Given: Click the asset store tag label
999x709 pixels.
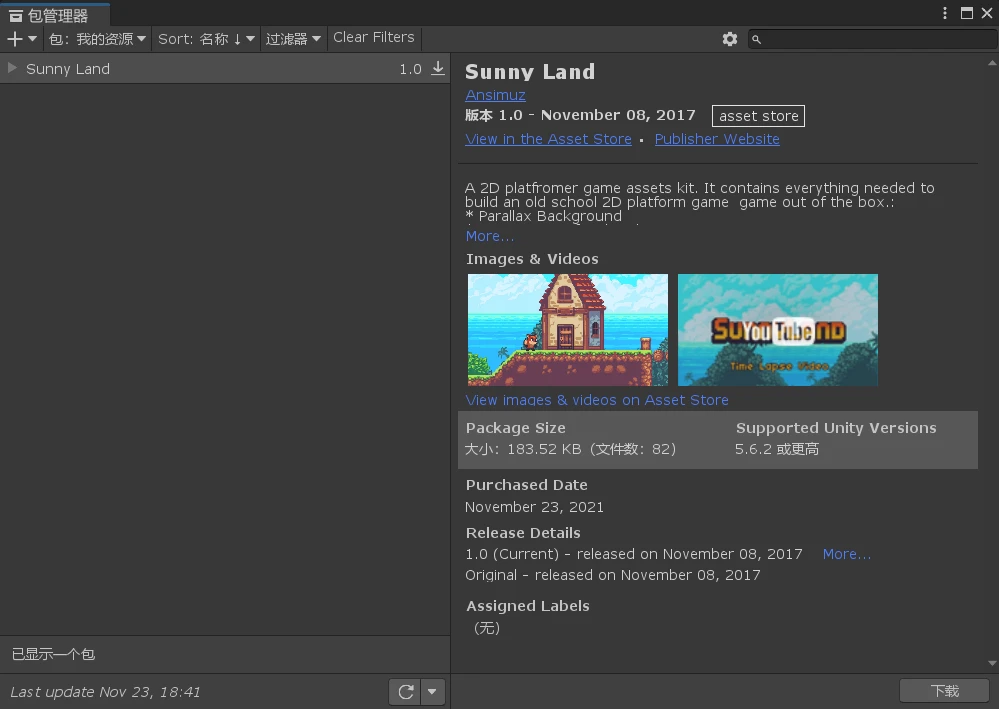Looking at the screenshot, I should click(758, 116).
